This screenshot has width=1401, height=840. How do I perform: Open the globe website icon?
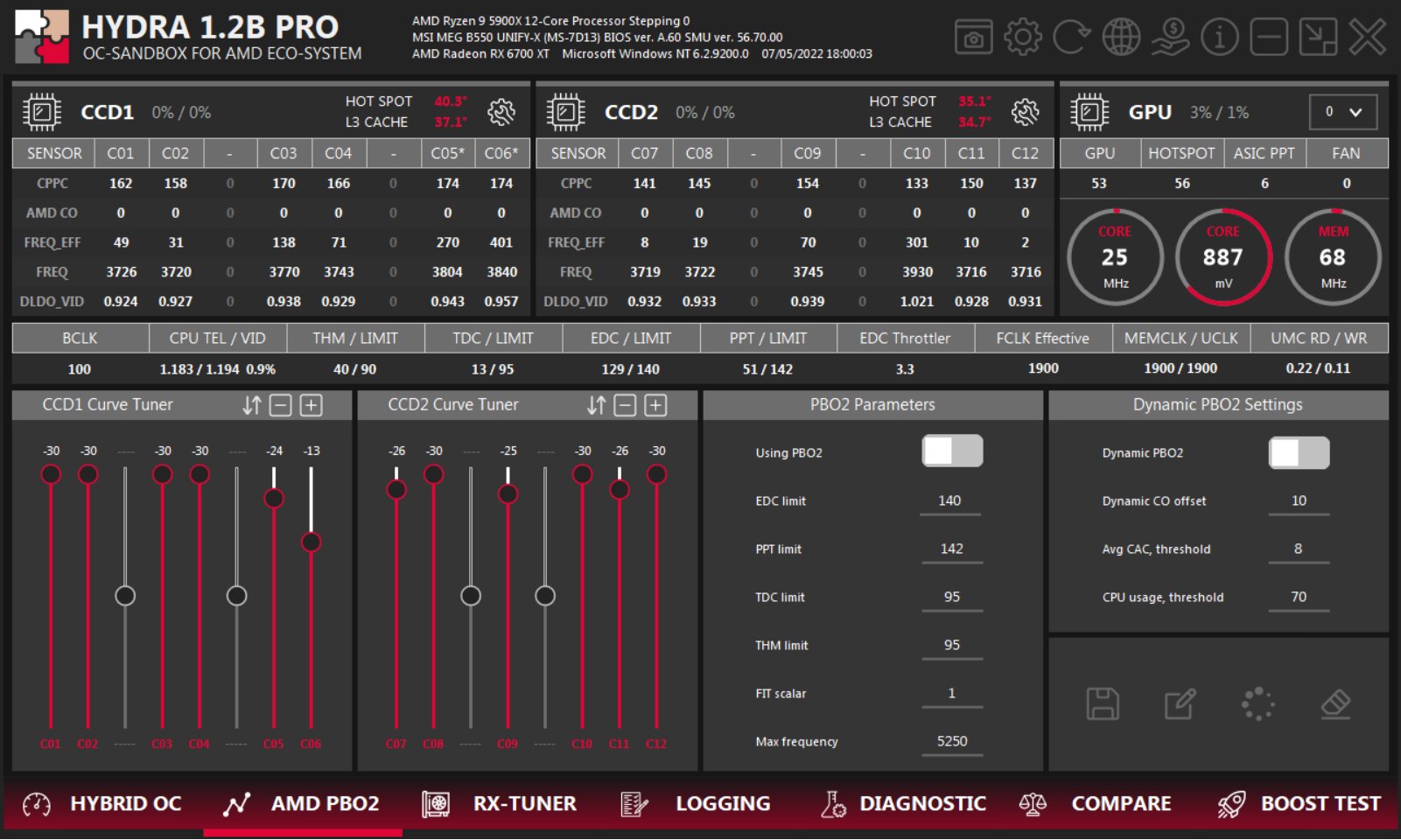coord(1121,38)
